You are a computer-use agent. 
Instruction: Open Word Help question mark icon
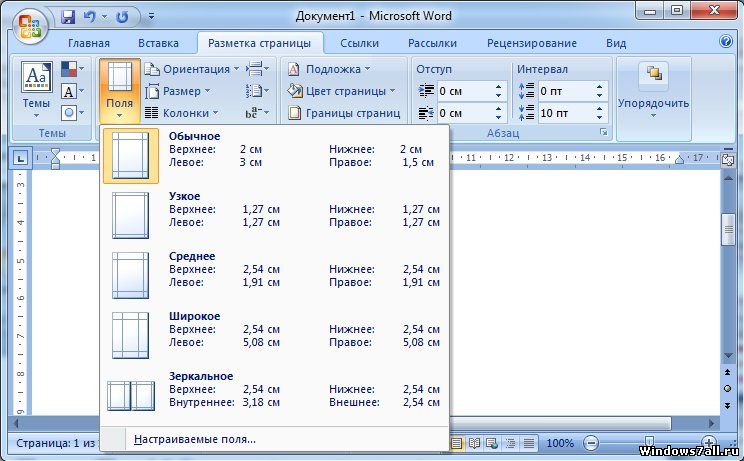pyautogui.click(x=725, y=42)
